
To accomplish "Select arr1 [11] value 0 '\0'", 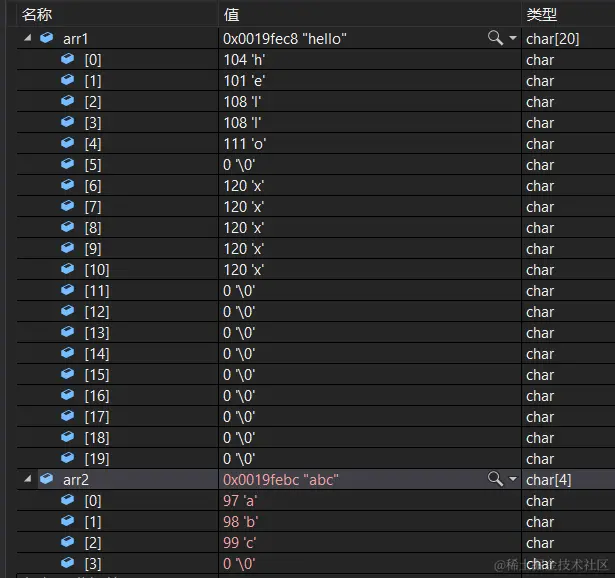I will [x=239, y=291].
